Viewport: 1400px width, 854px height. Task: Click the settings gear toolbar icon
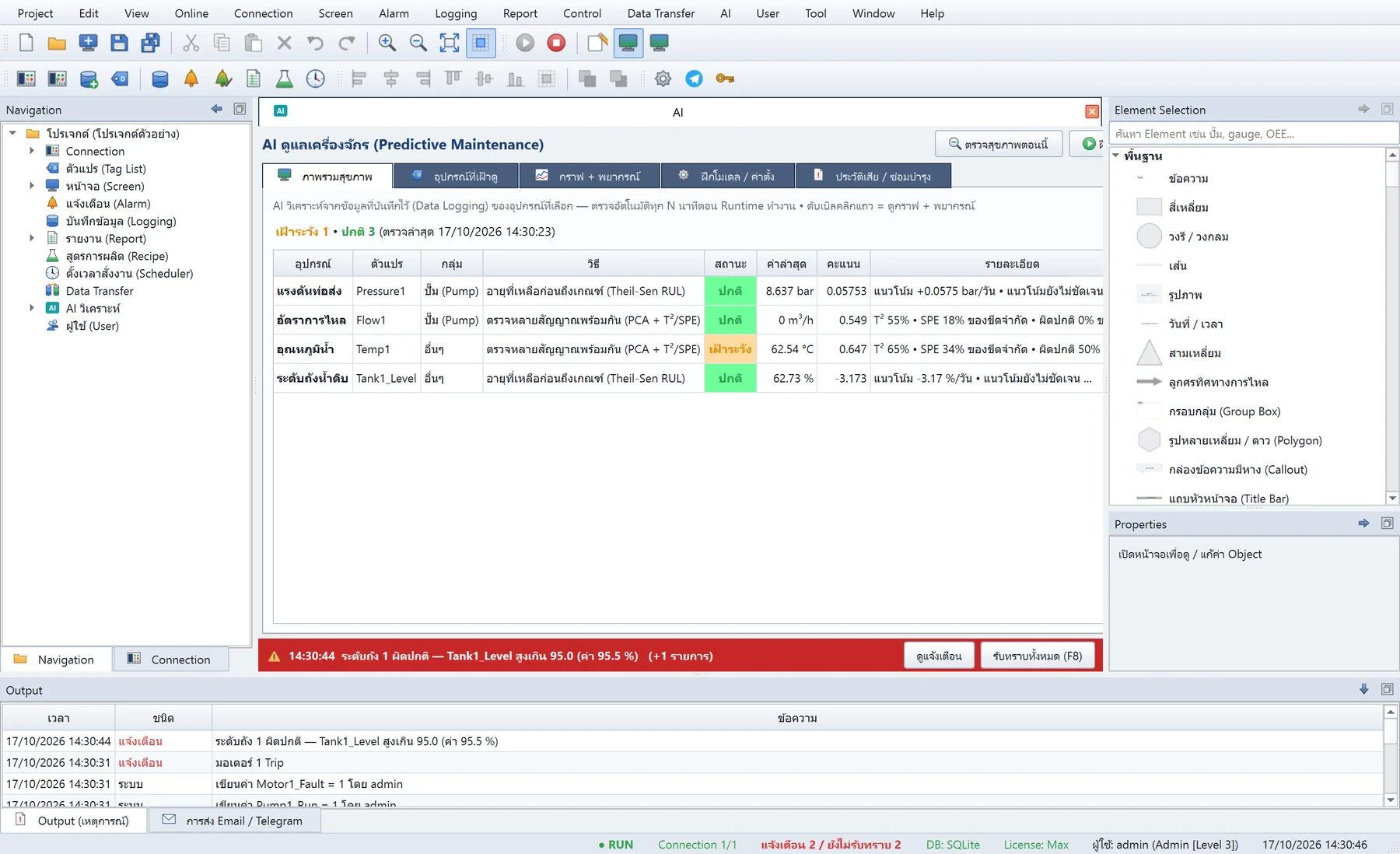[663, 79]
